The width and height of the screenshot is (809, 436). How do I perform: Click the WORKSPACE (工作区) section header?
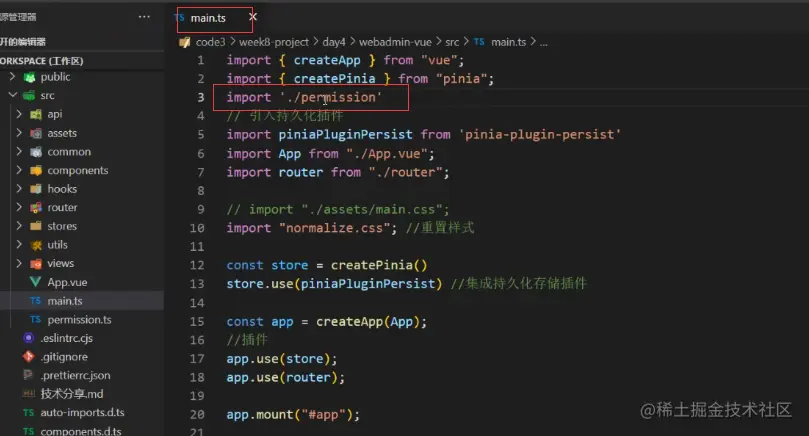pyautogui.click(x=41, y=61)
